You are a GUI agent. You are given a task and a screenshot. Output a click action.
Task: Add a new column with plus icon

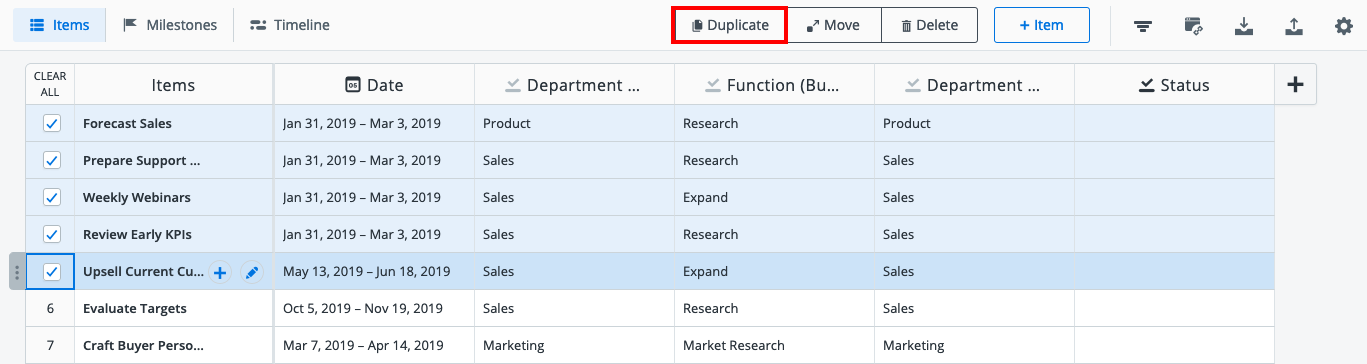(x=1295, y=85)
